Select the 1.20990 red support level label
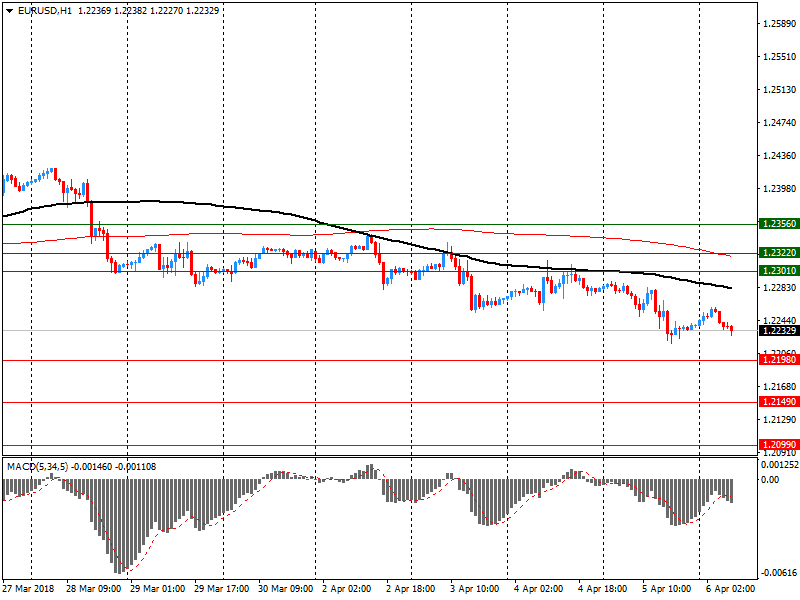Viewport: 800px width, 600px height. coord(778,444)
